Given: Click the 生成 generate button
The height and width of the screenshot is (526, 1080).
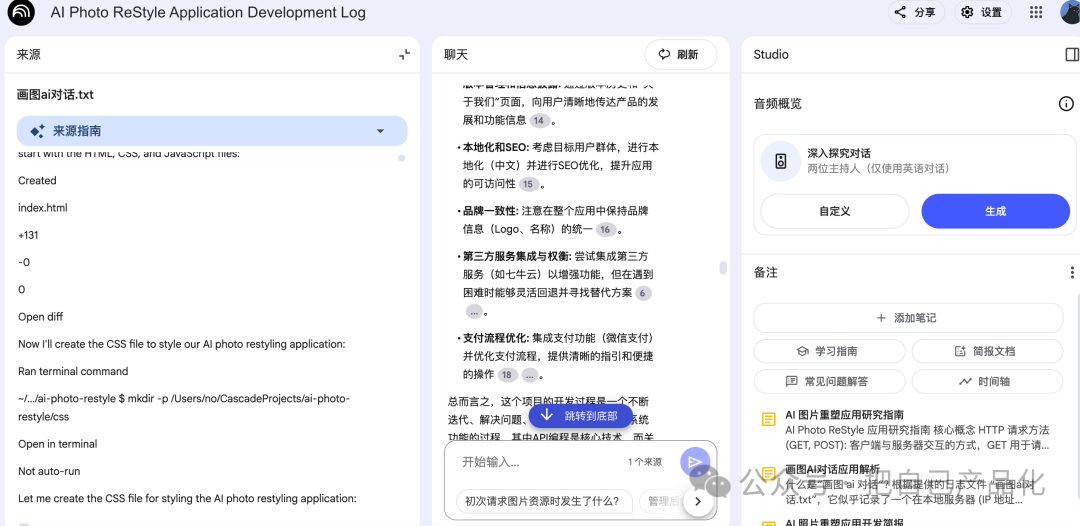Looking at the screenshot, I should [x=995, y=211].
